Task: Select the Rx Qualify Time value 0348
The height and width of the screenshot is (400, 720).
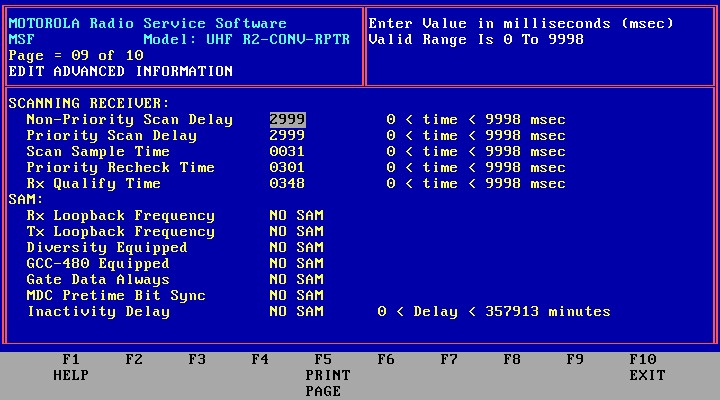Action: coord(287,184)
